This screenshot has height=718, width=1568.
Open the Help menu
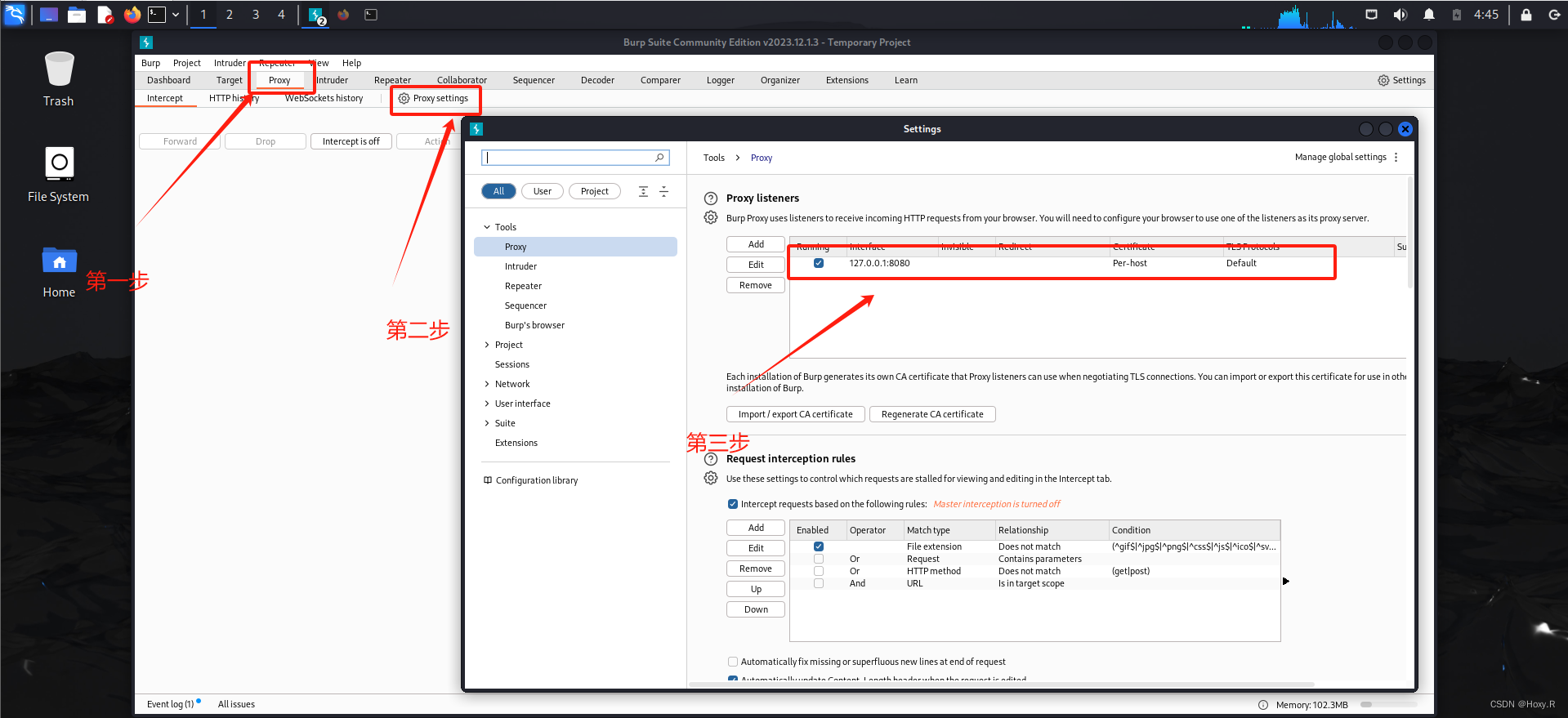point(351,63)
